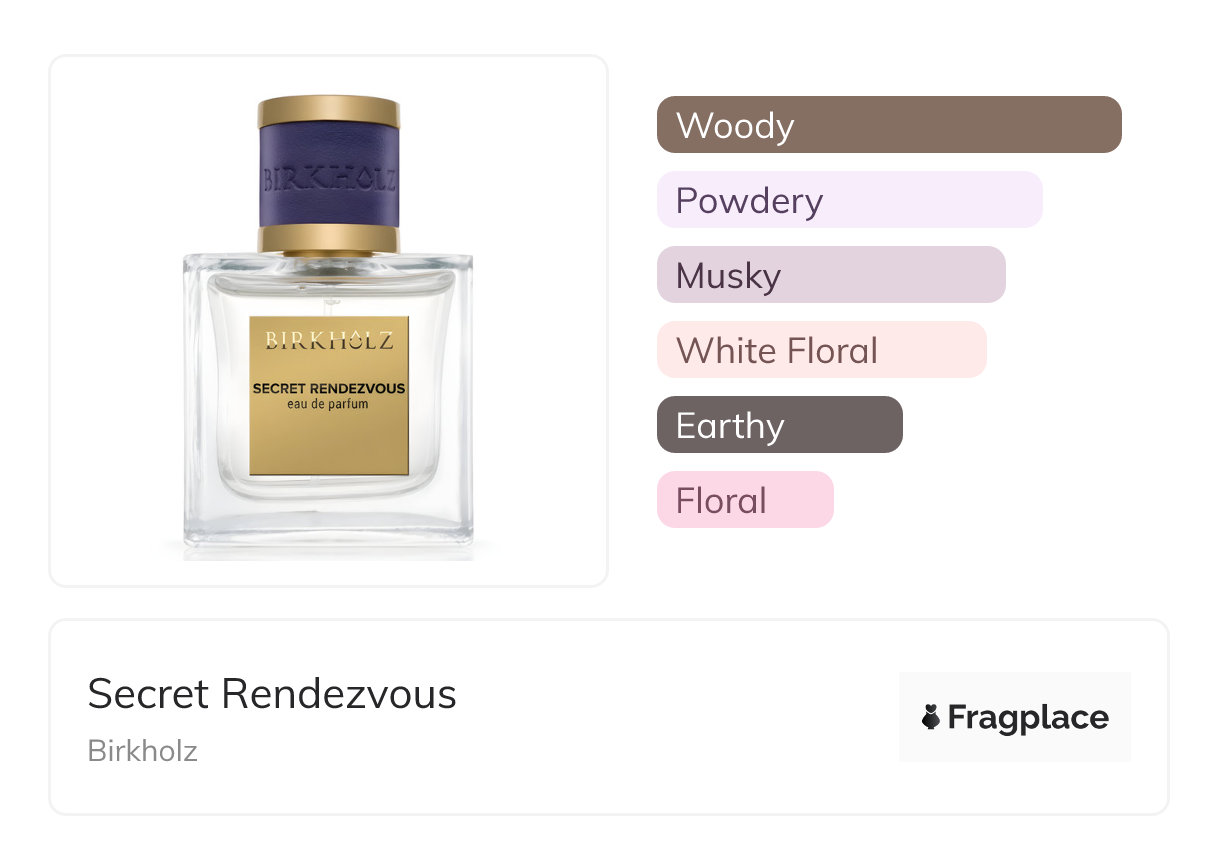This screenshot has height=864, width=1218.
Task: Click the 'eau de parfum' text on label
Action: [329, 404]
